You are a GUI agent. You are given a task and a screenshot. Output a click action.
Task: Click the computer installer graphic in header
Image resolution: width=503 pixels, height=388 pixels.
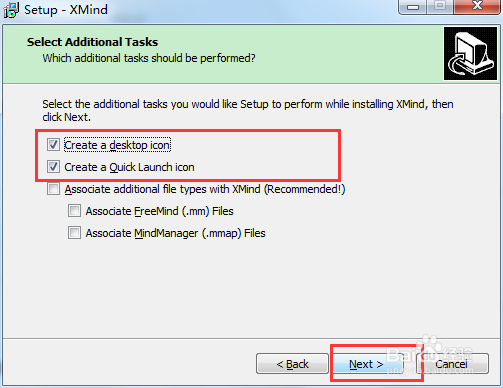470,54
